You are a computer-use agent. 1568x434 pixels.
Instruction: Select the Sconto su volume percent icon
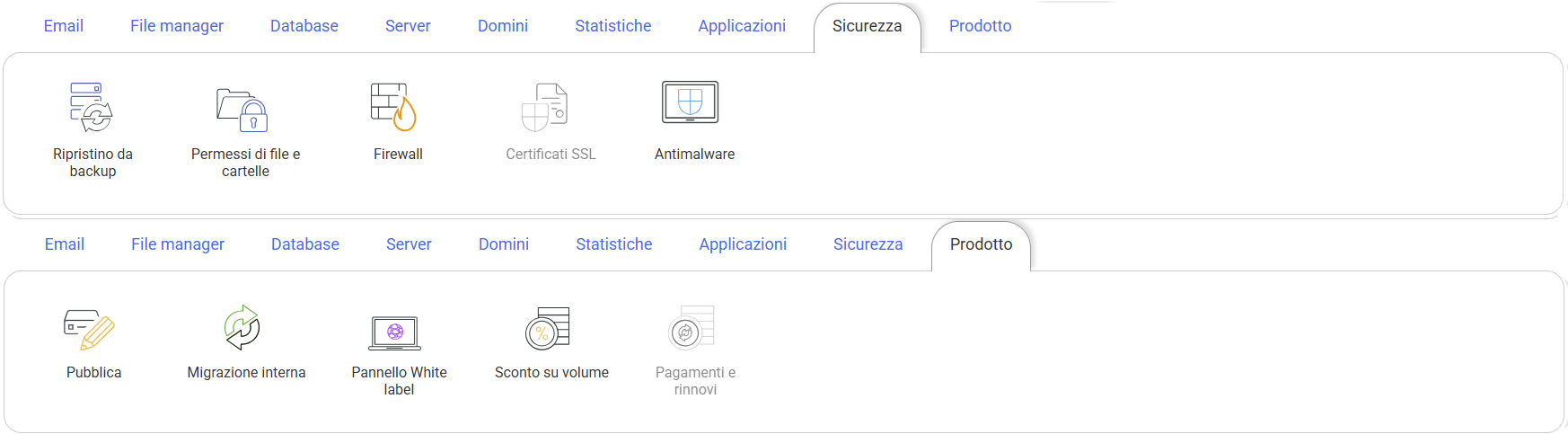548,328
